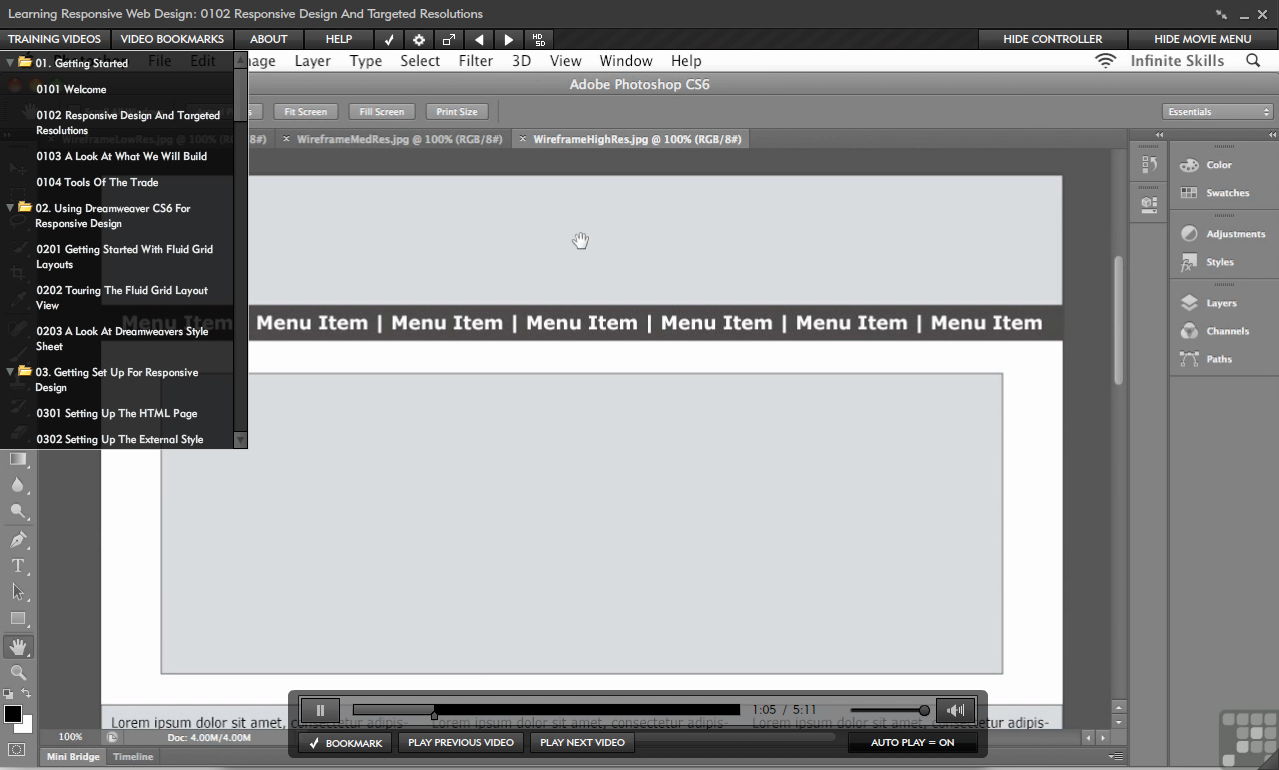Collapse 03. Getting Set Up folder
Image resolution: width=1279 pixels, height=770 pixels.
coord(10,372)
